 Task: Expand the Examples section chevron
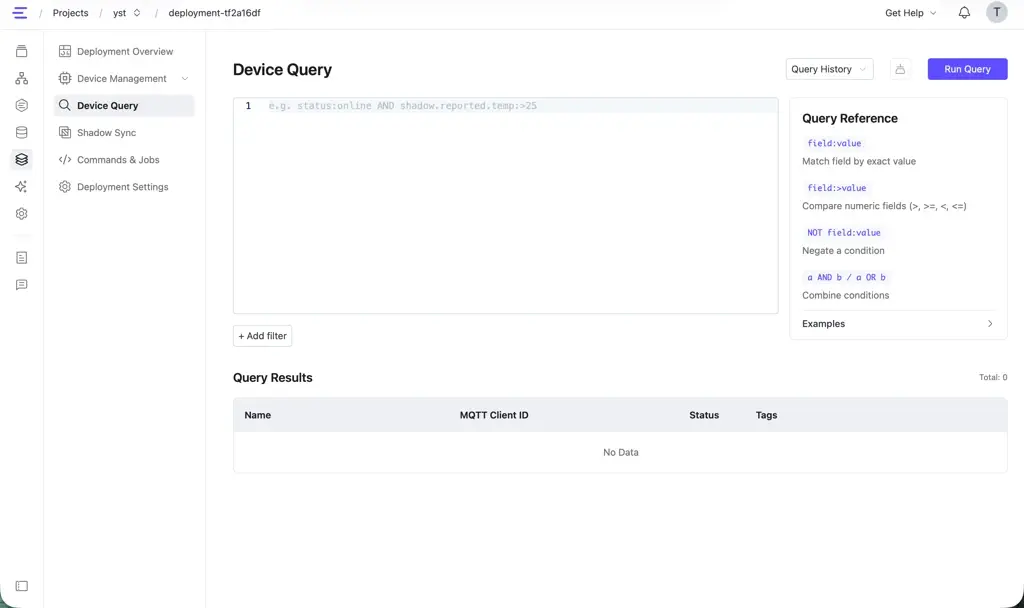(990, 323)
